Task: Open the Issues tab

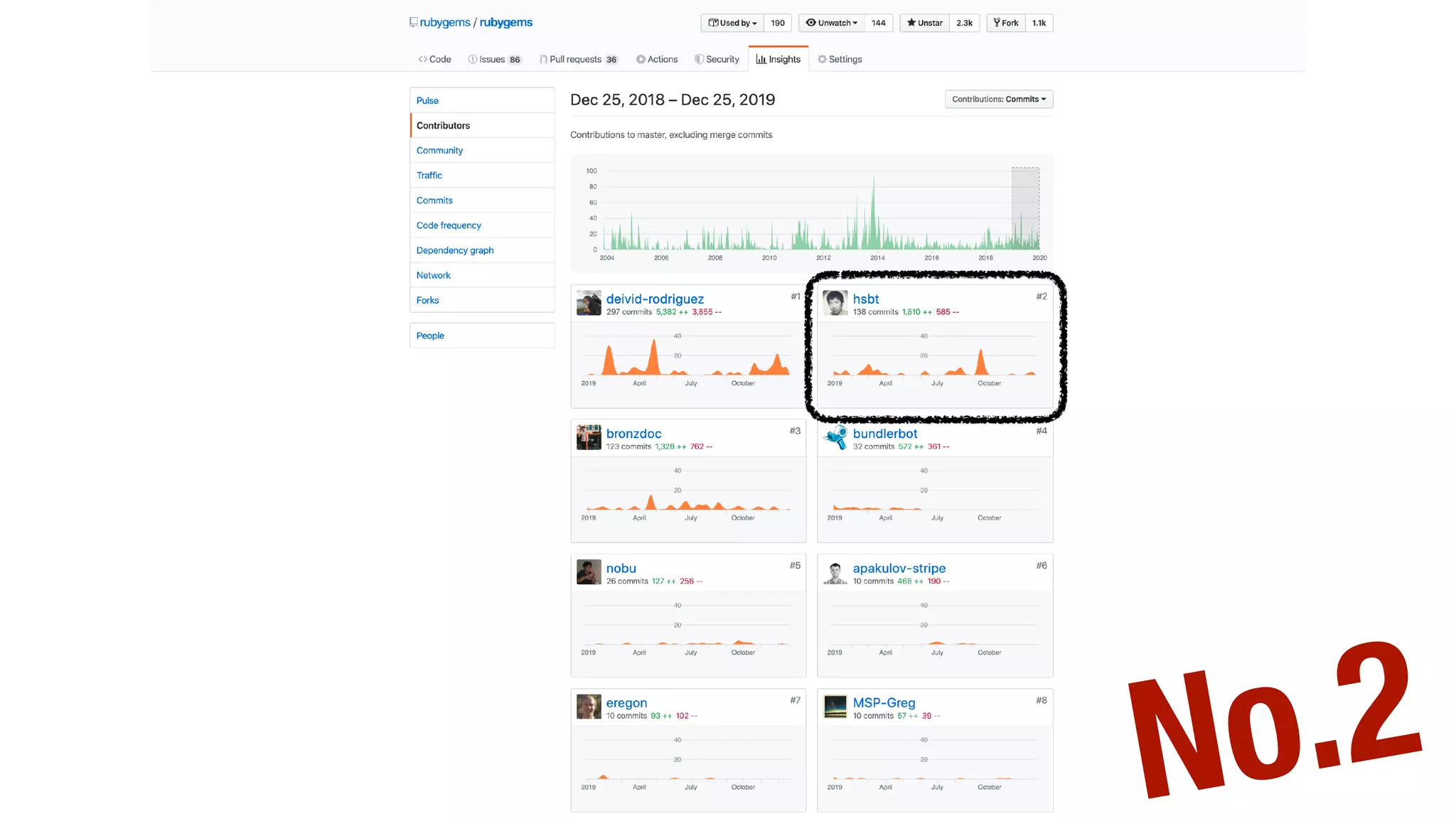Action: point(494,59)
